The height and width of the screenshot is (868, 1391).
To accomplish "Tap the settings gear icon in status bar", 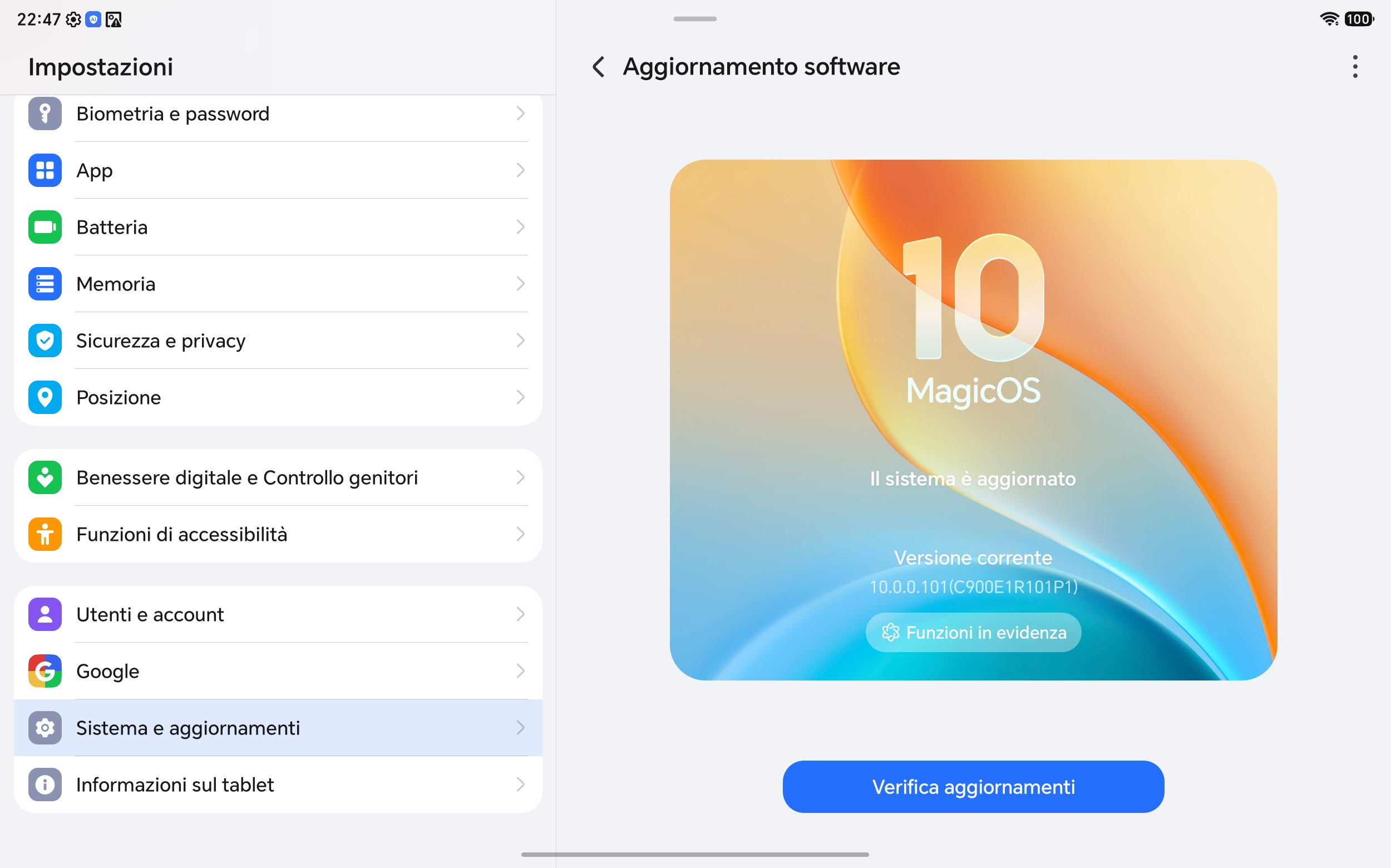I will [73, 19].
